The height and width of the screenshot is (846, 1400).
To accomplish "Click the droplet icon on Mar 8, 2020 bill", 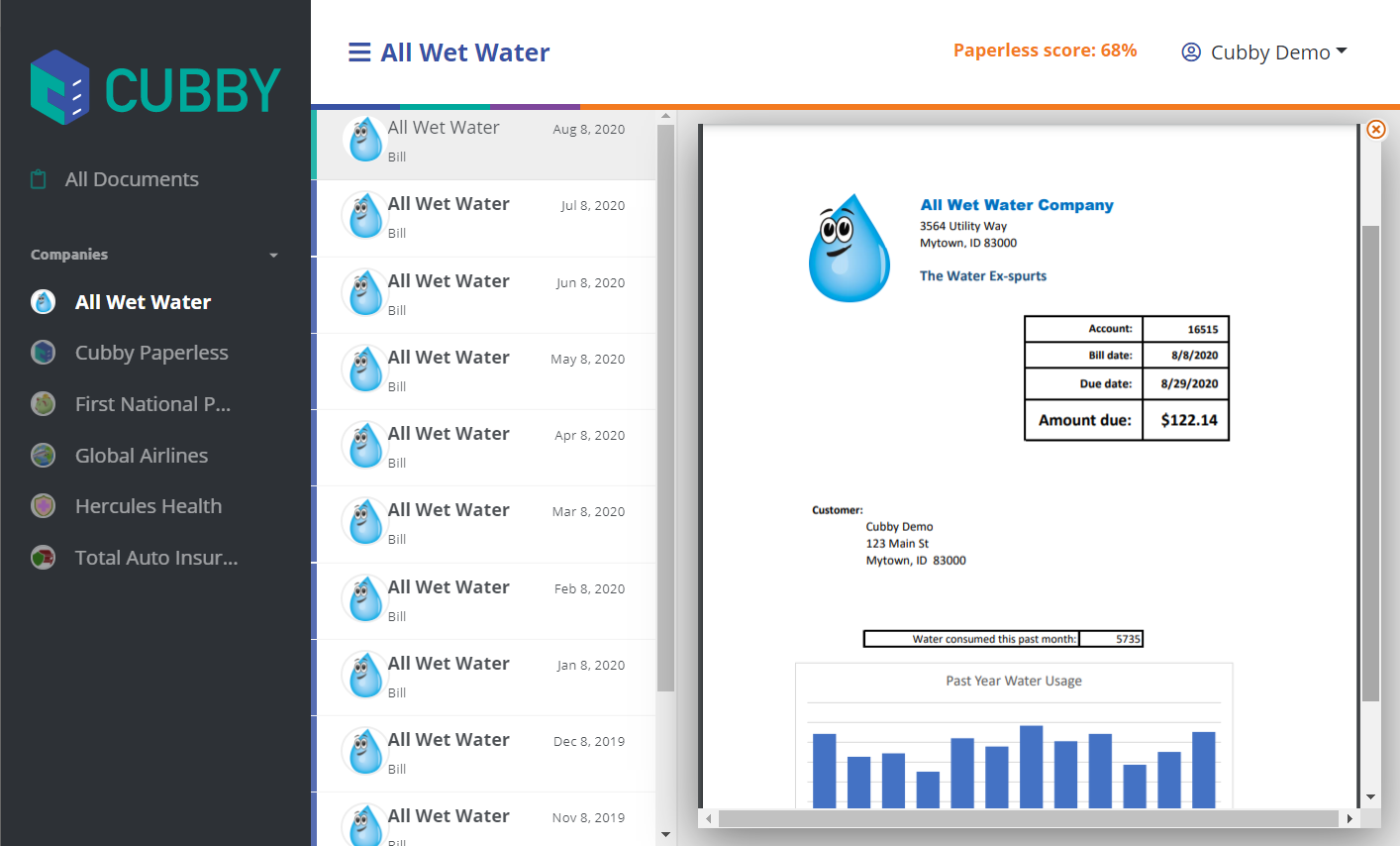I will (x=364, y=521).
